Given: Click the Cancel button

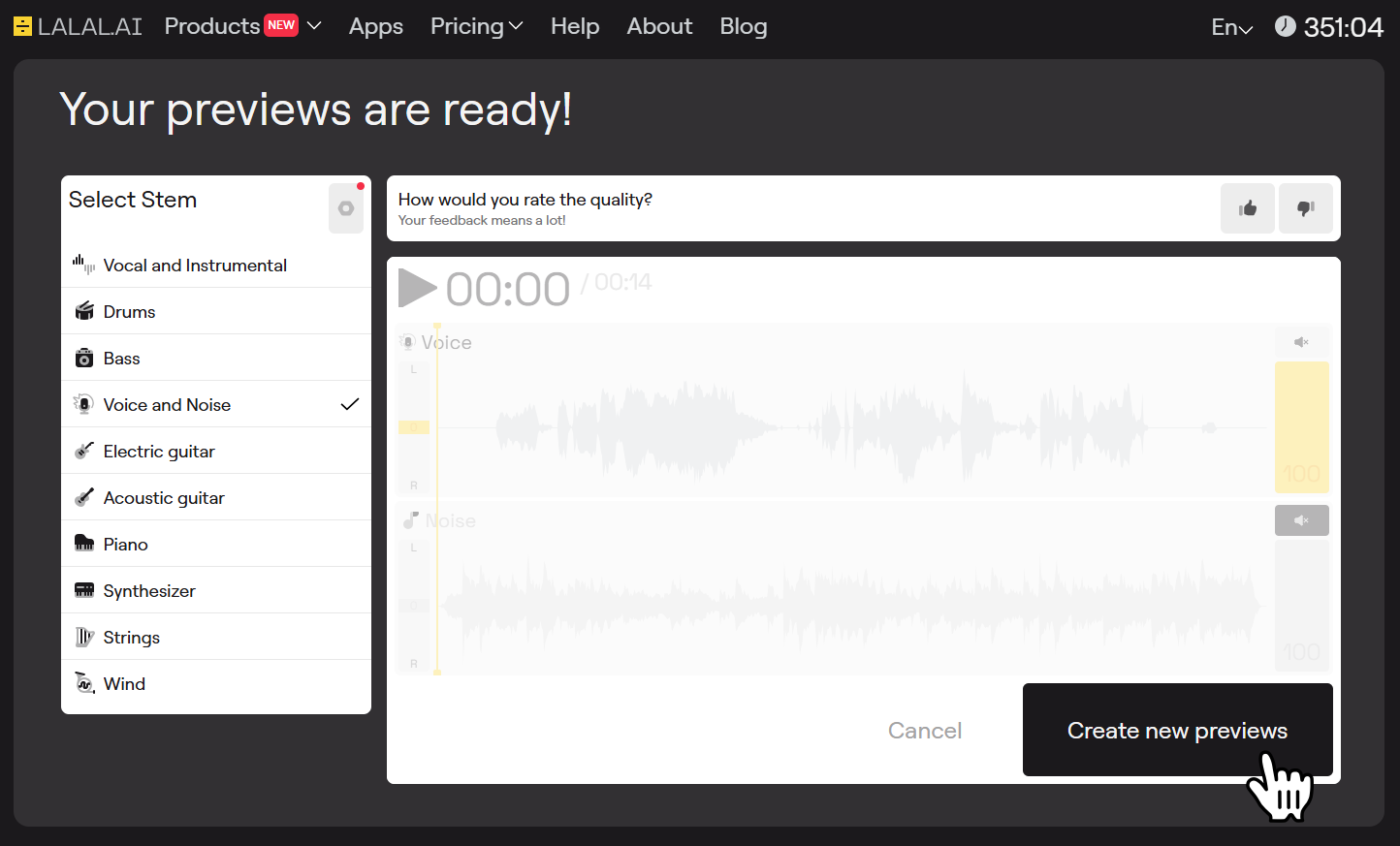Looking at the screenshot, I should click(925, 730).
